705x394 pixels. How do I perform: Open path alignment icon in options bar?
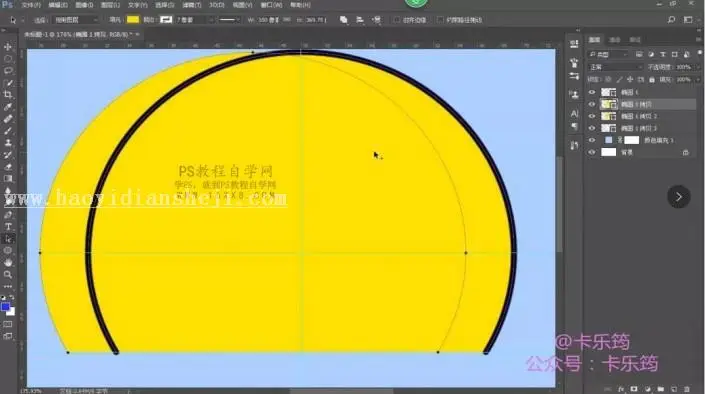(360, 20)
